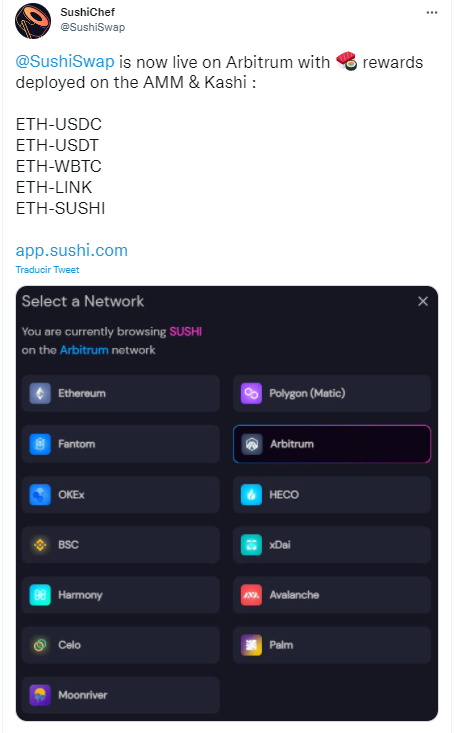Click the OKEx network icon
The width and height of the screenshot is (465, 733).
40,495
